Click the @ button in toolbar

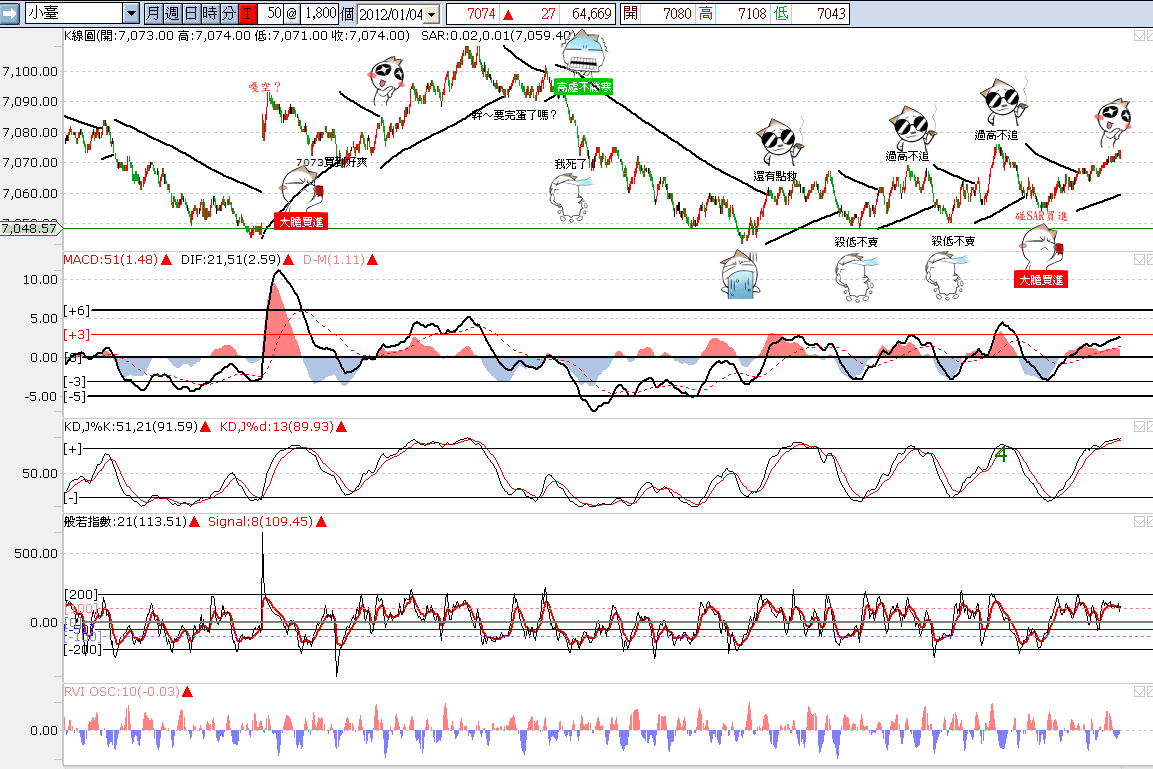coord(291,13)
